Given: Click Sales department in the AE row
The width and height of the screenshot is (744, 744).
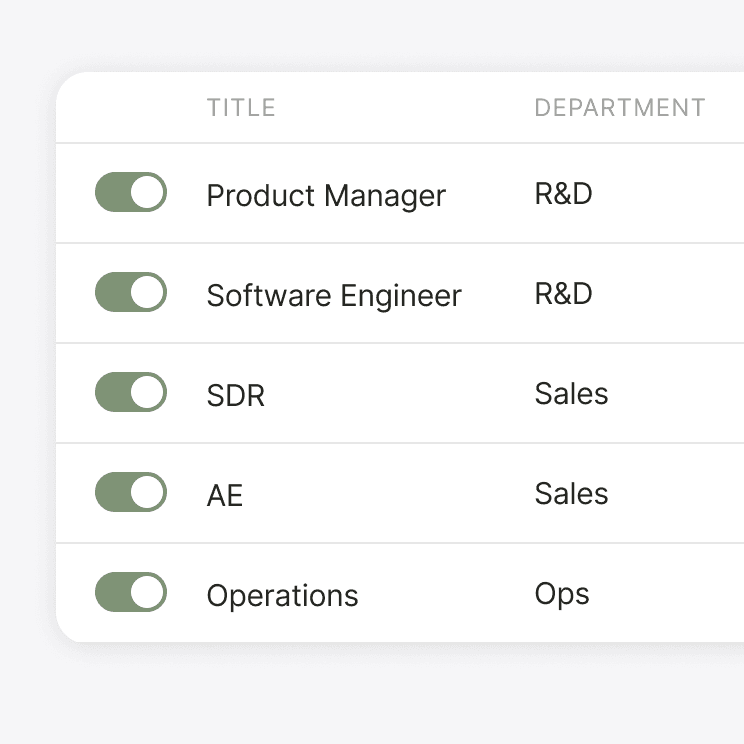Looking at the screenshot, I should pos(571,493).
